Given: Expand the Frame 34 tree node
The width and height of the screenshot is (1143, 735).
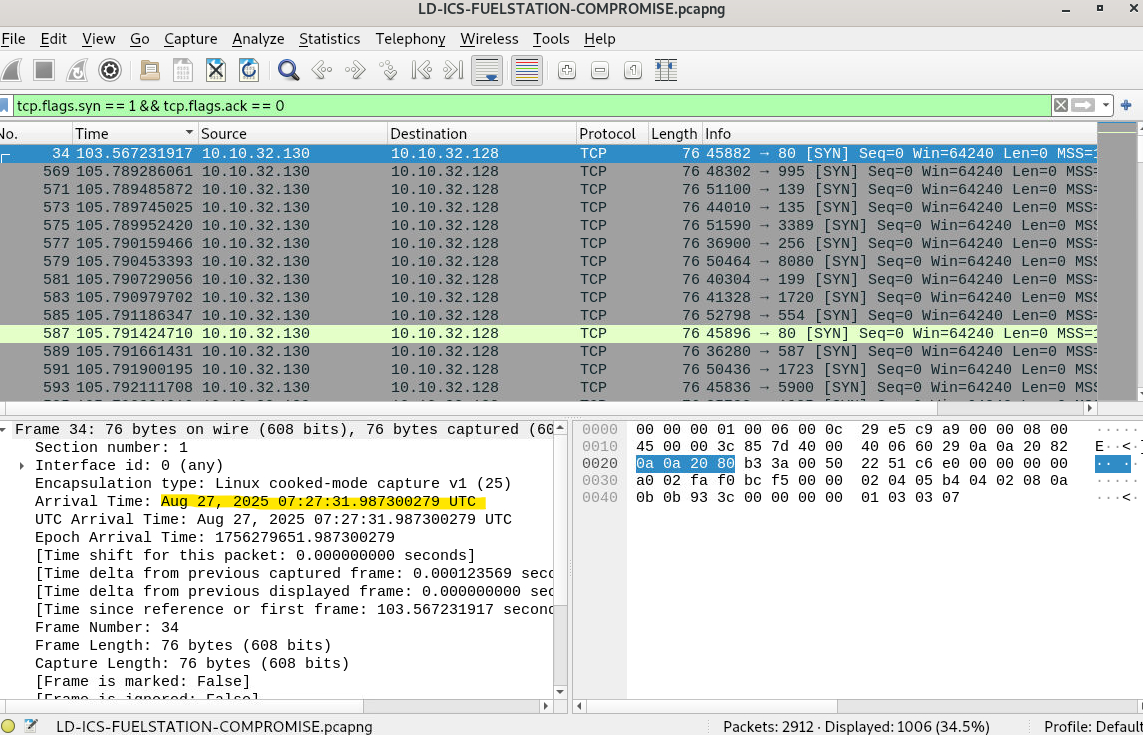Looking at the screenshot, I should pyautogui.click(x=6, y=430).
